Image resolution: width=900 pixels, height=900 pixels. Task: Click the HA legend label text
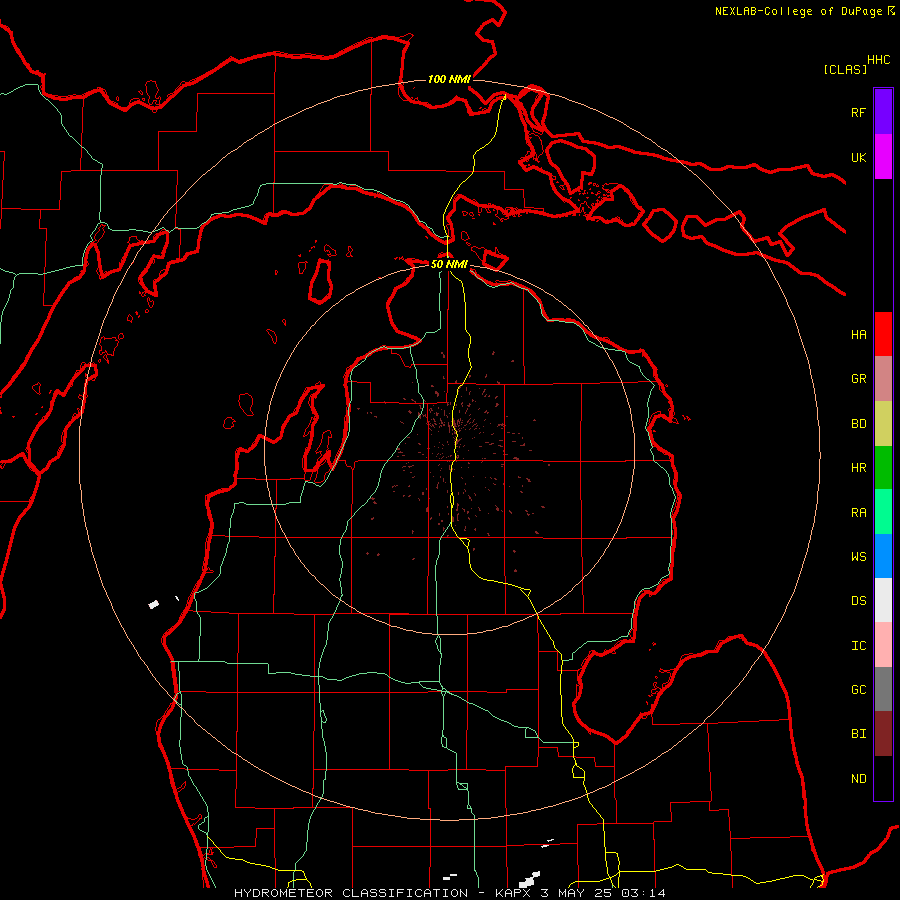click(858, 334)
